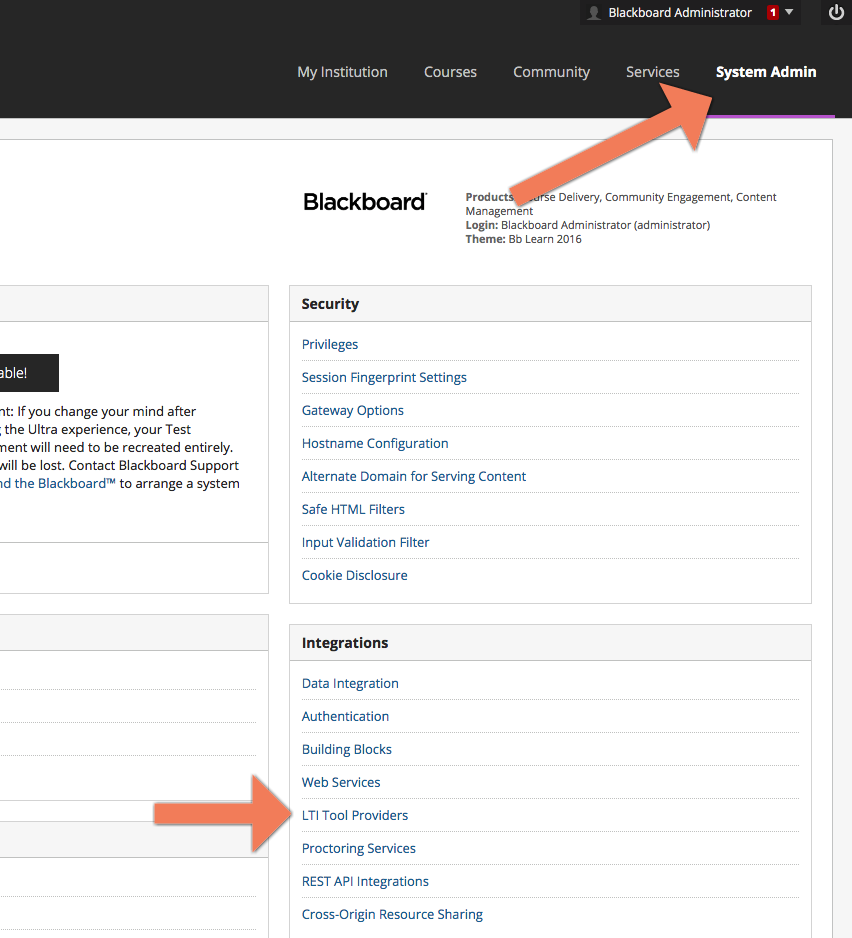The image size is (852, 938).
Task: Open Cookie Disclosure settings
Action: (354, 575)
